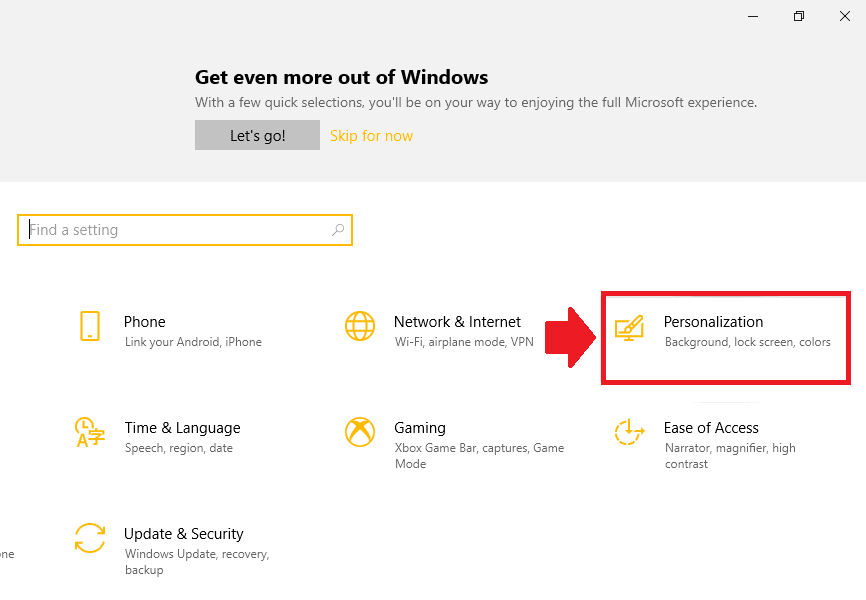Open the Phone settings title

[x=145, y=322]
